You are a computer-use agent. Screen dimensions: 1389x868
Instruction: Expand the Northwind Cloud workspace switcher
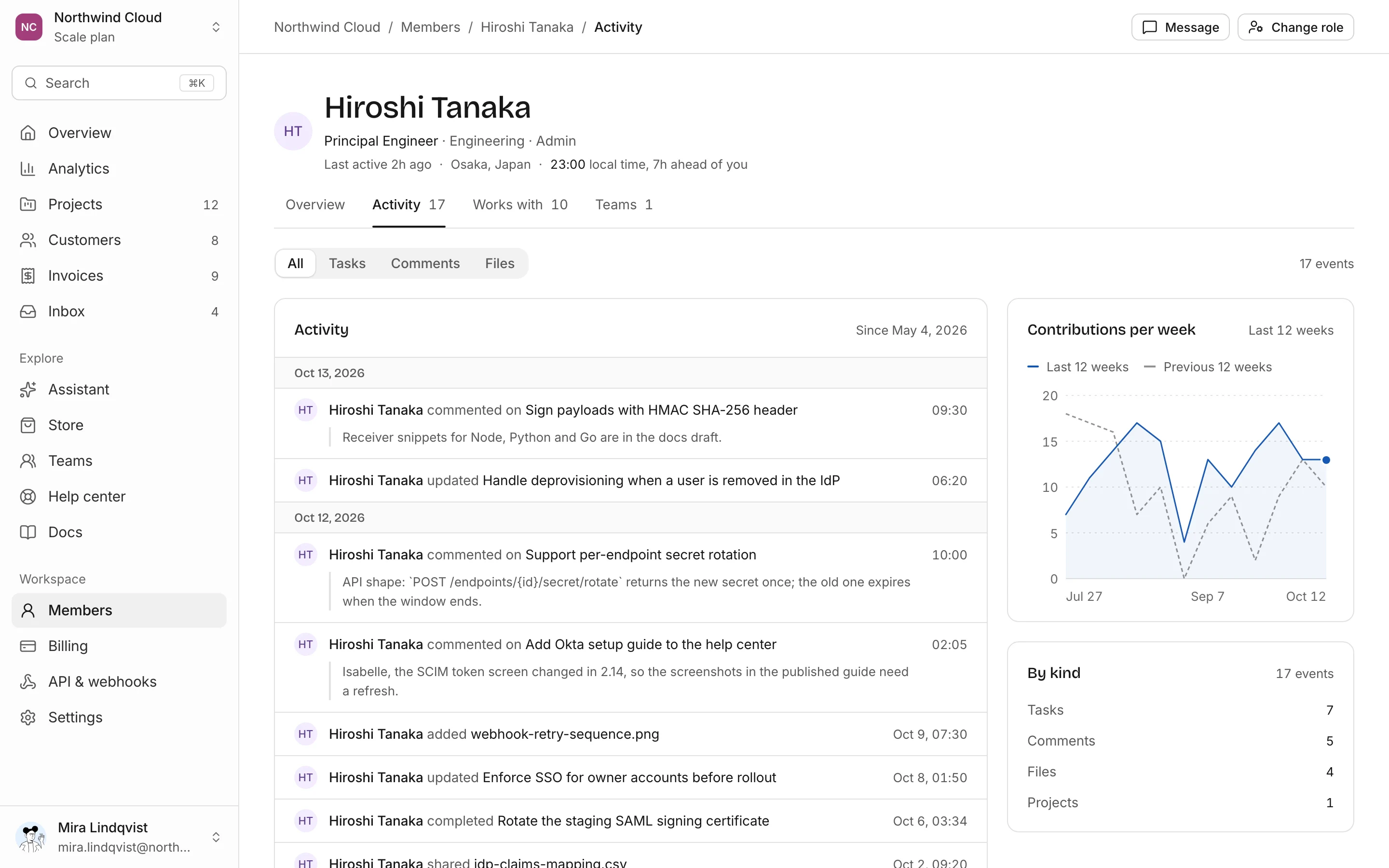(216, 27)
